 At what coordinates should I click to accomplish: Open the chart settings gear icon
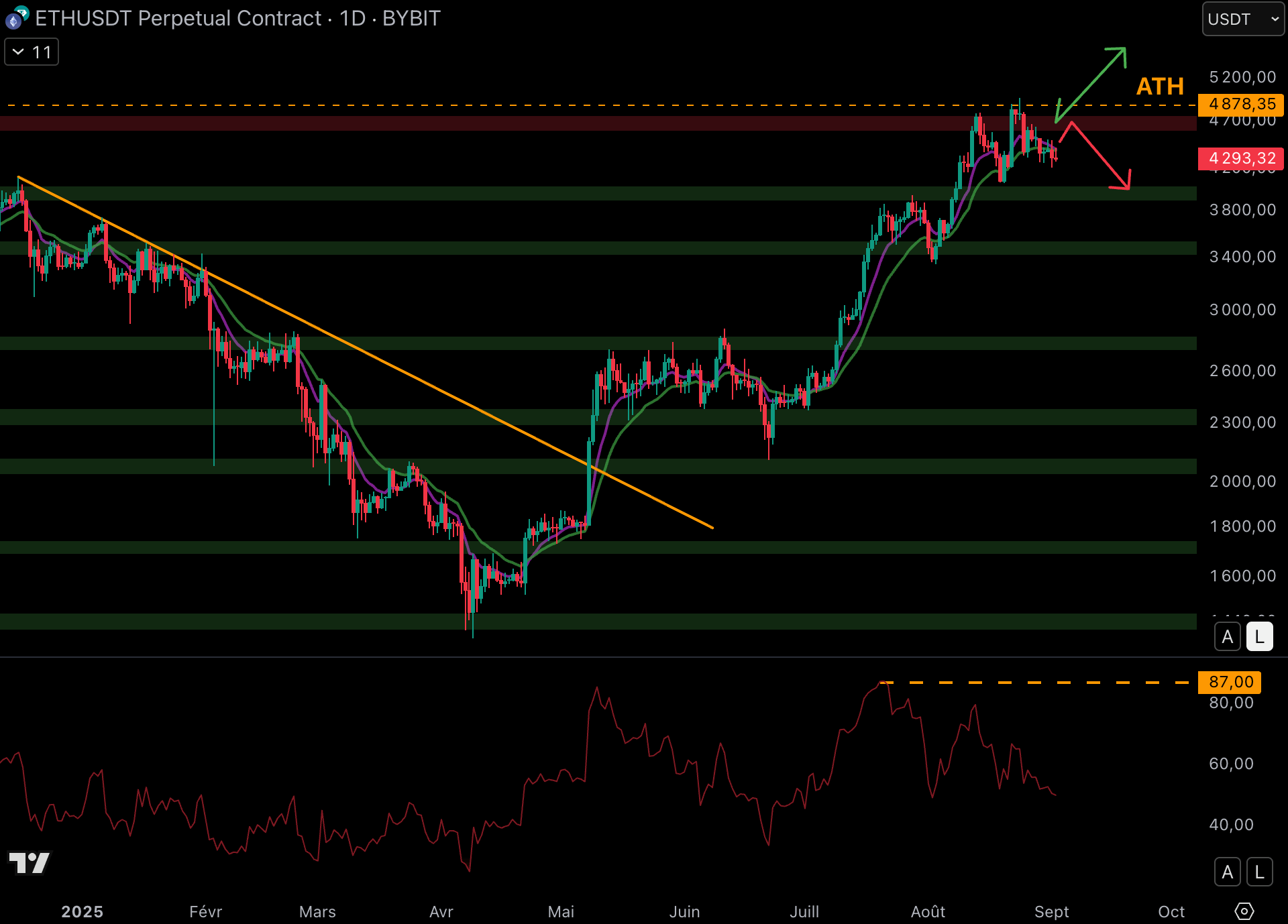1244,911
